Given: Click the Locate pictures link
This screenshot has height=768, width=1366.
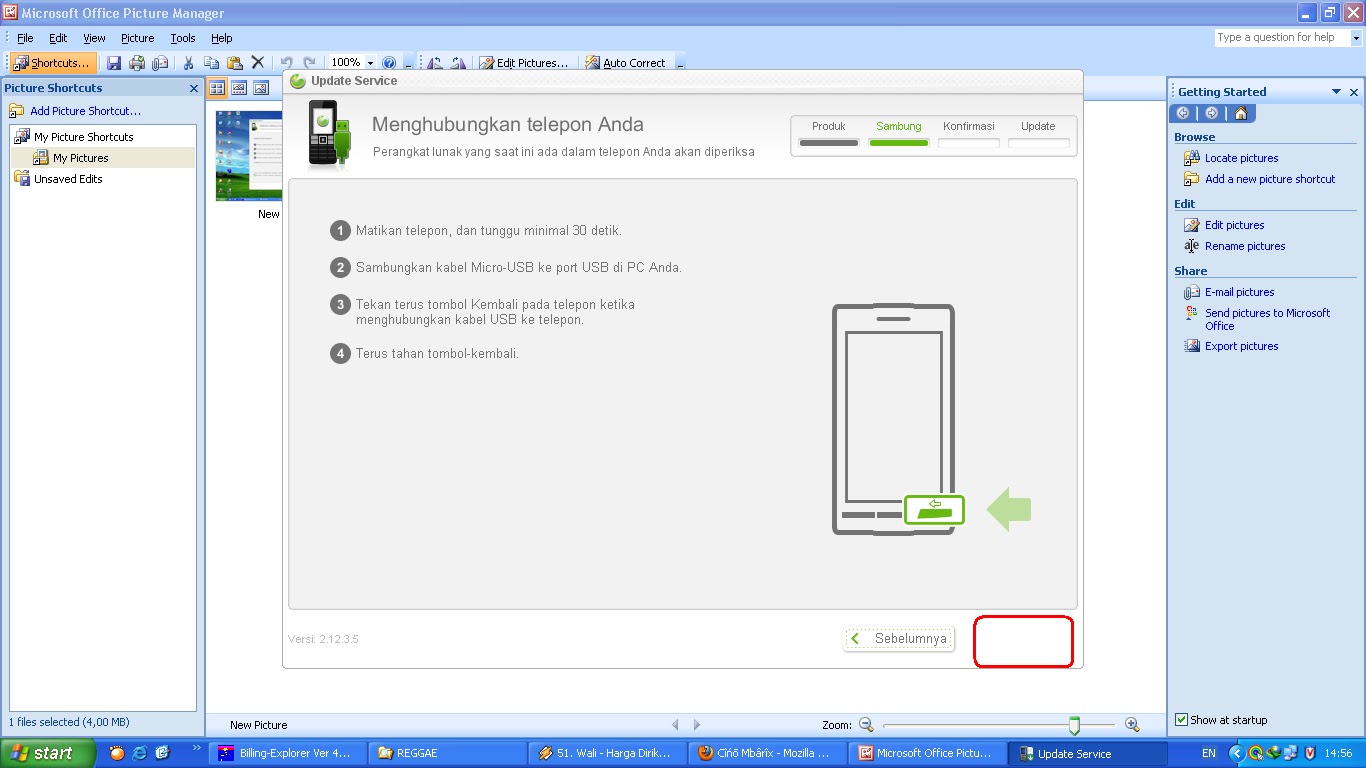Looking at the screenshot, I should click(x=1241, y=158).
